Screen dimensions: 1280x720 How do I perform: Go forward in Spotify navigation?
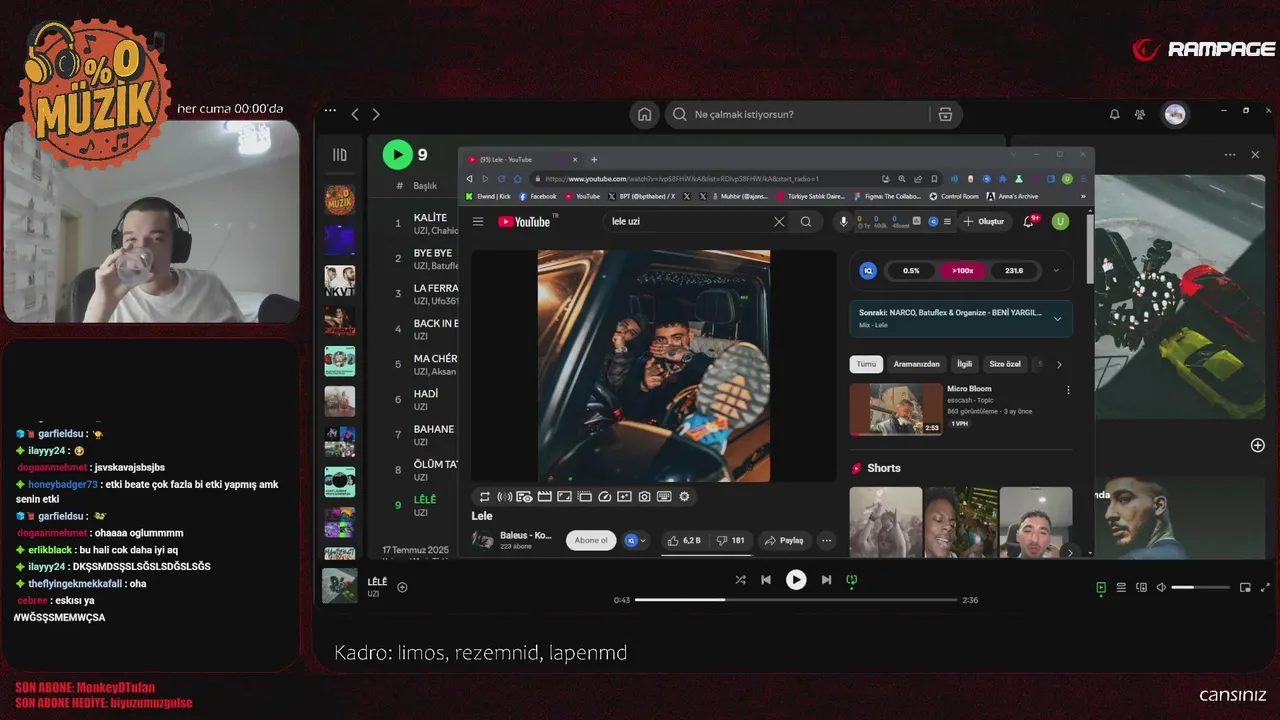(x=376, y=114)
